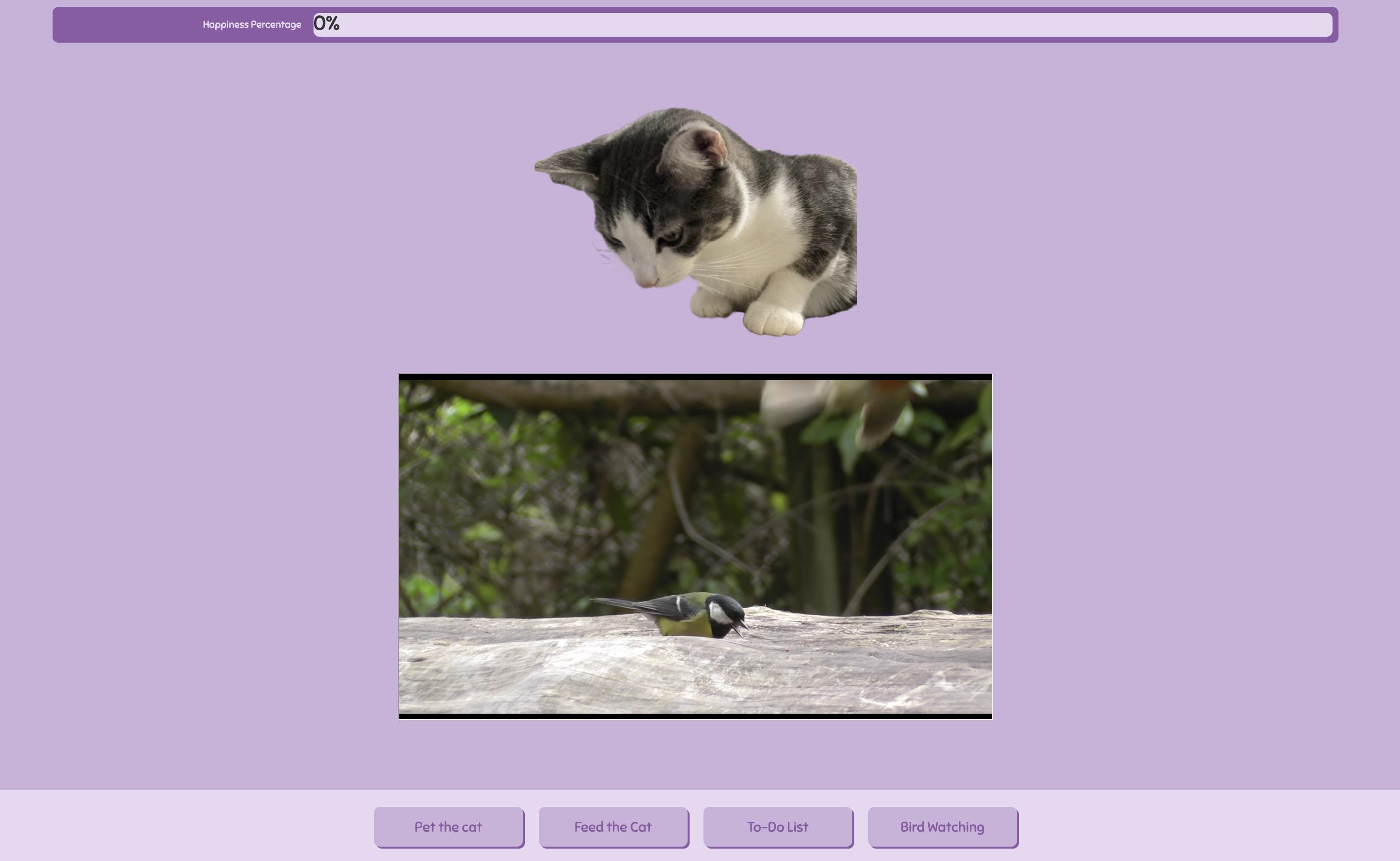1400x861 pixels.
Task: Open the To-Do List
Action: [777, 827]
